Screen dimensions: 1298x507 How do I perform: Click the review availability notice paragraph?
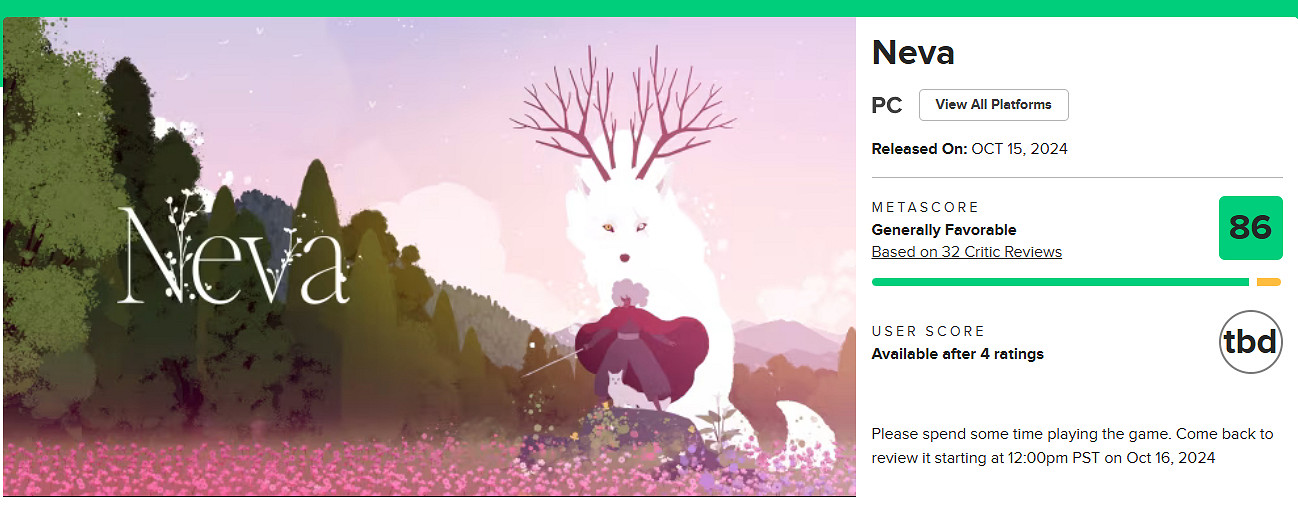(1072, 446)
